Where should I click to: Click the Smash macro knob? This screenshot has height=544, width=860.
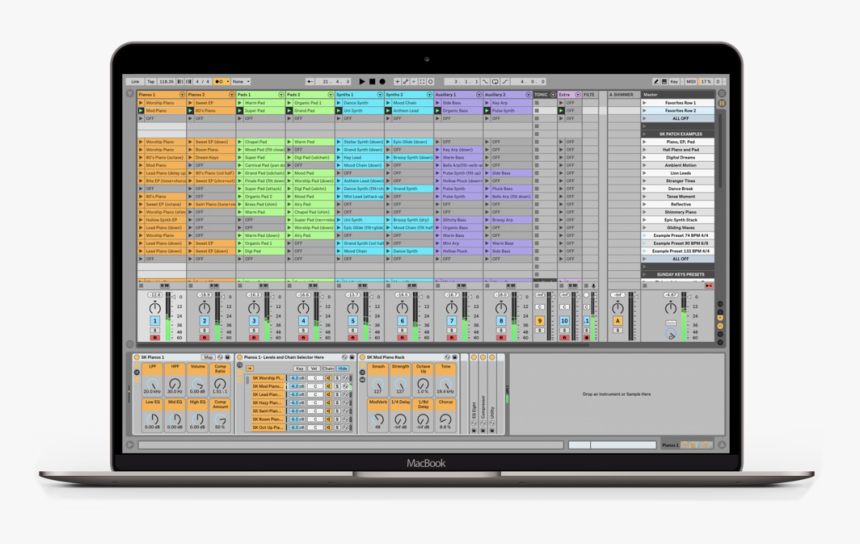point(378,383)
